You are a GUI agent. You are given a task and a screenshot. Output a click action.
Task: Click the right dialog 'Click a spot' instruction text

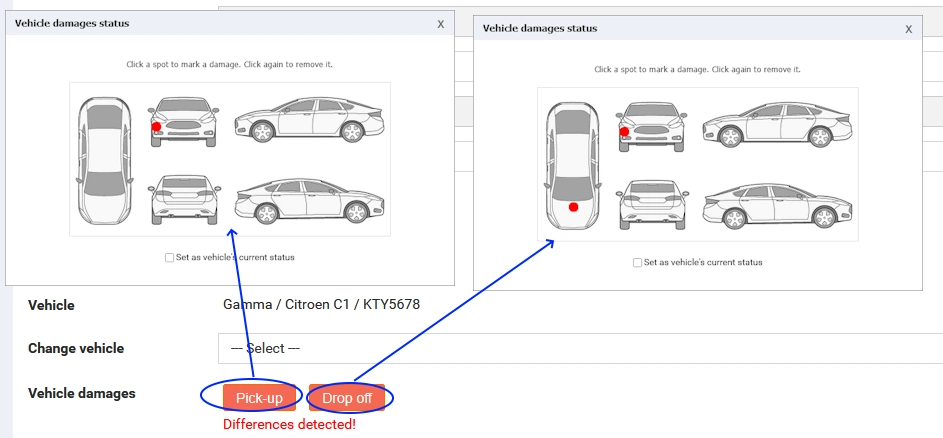[697, 69]
